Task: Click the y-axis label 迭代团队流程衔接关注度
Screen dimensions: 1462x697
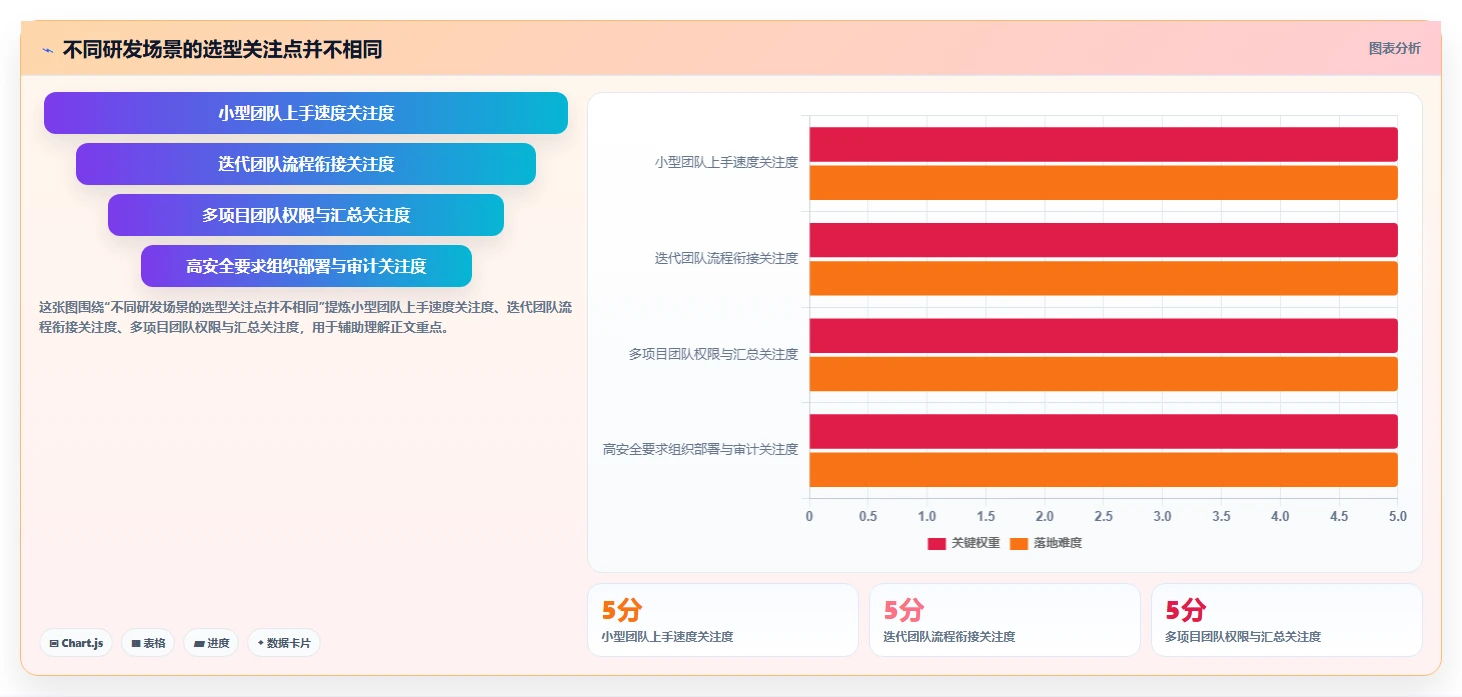Action: point(726,258)
